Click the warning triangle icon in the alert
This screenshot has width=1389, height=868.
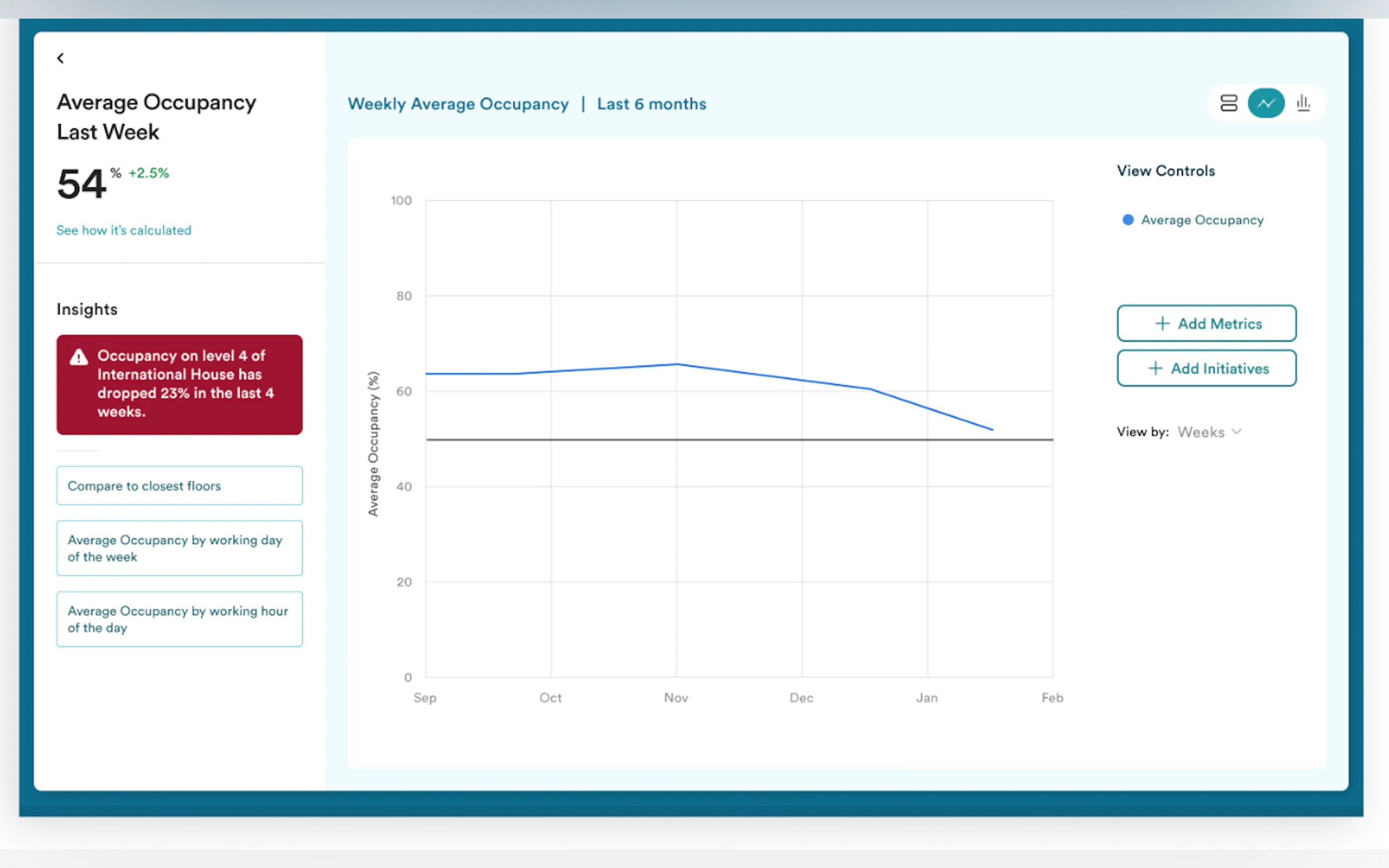coord(79,357)
